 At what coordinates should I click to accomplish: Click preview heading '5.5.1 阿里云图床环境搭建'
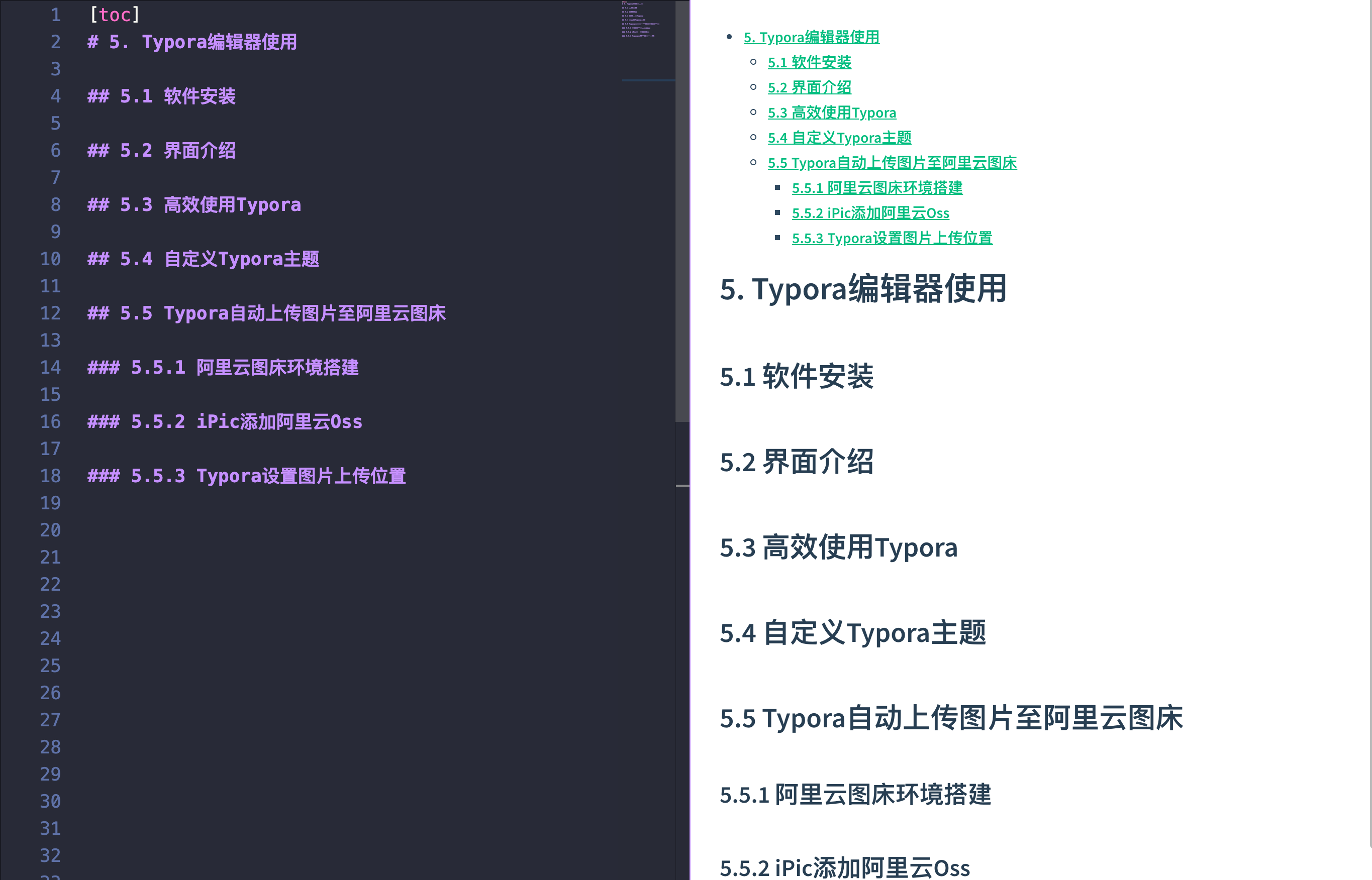(855, 795)
